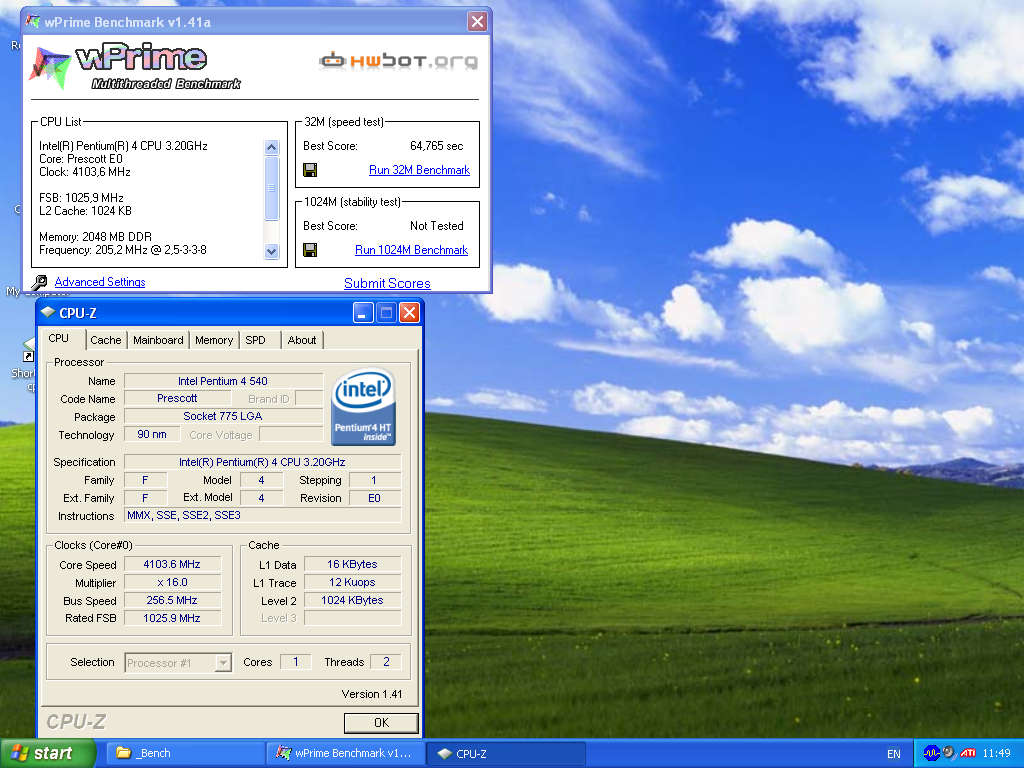
Task: Click the Code Name field Prescott
Action: point(177,398)
